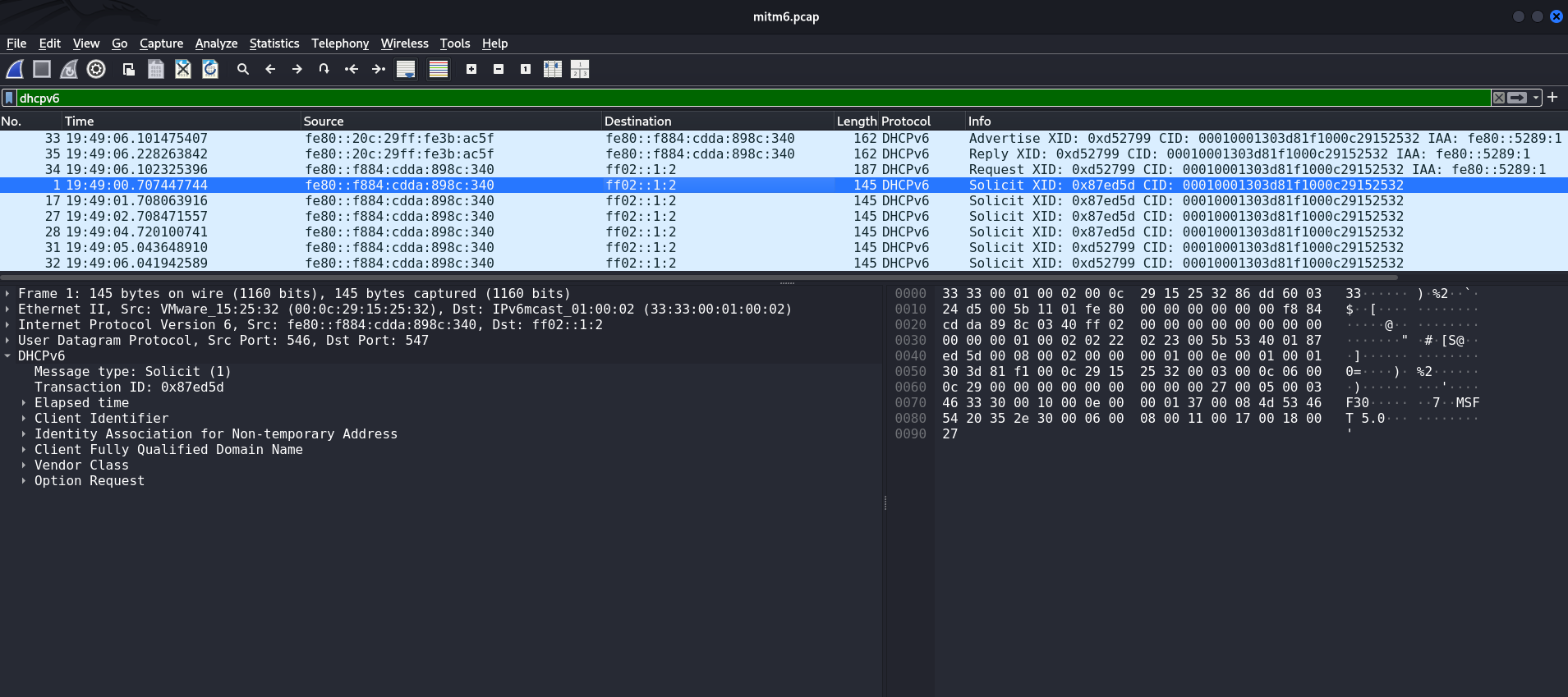
Task: Open capture options gear icon
Action: pos(96,70)
